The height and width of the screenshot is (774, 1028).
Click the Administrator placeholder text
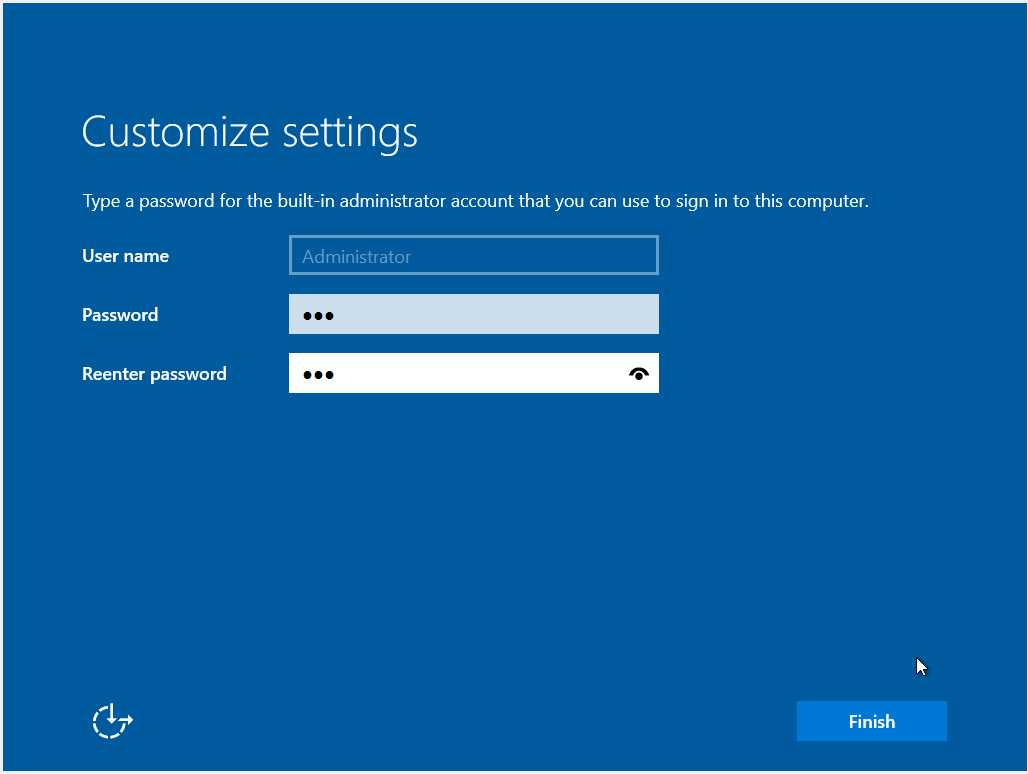(x=356, y=255)
